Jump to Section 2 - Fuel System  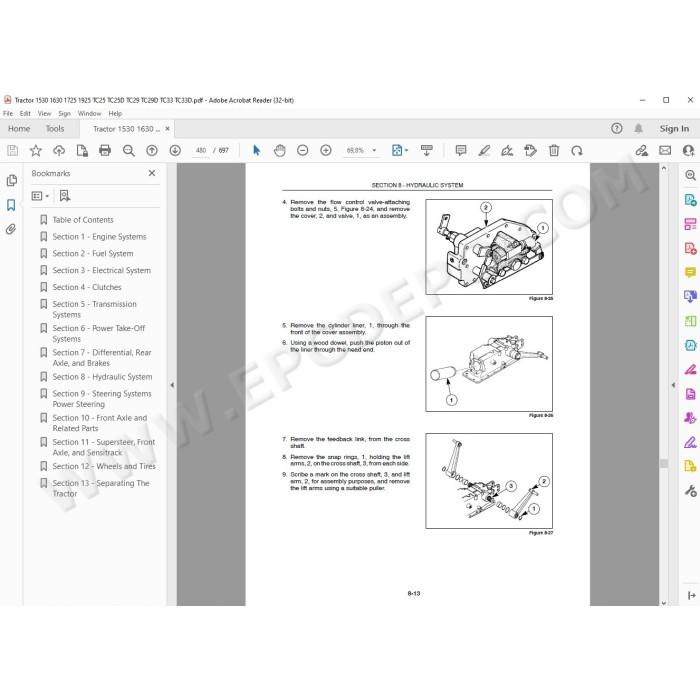[93, 254]
